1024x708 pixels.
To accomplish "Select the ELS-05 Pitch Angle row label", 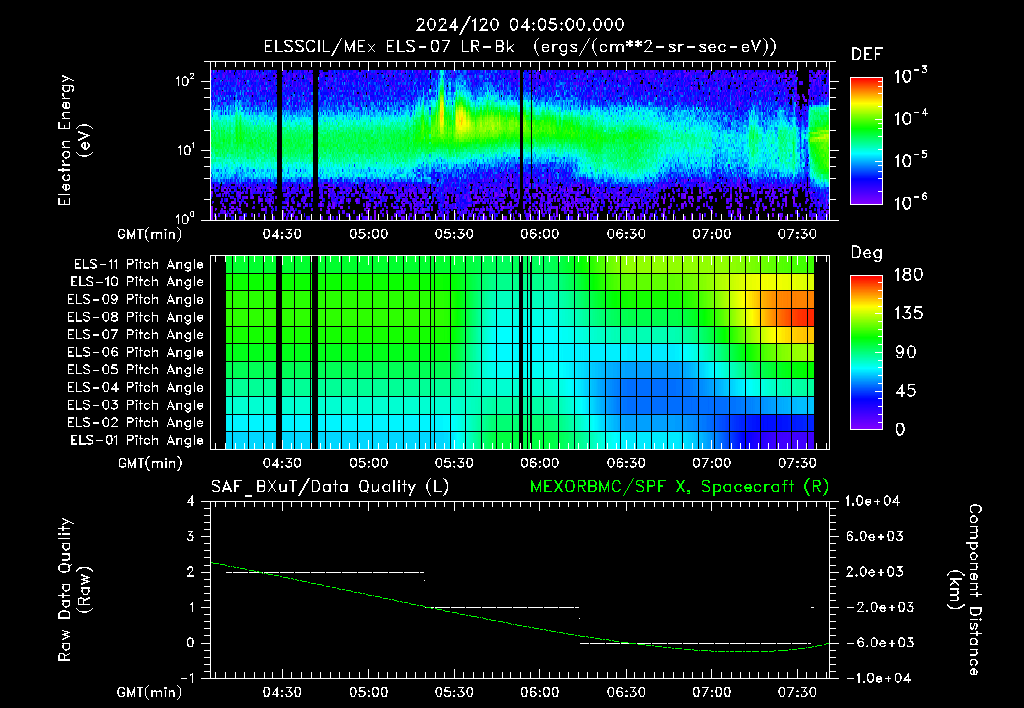I will pos(136,370).
